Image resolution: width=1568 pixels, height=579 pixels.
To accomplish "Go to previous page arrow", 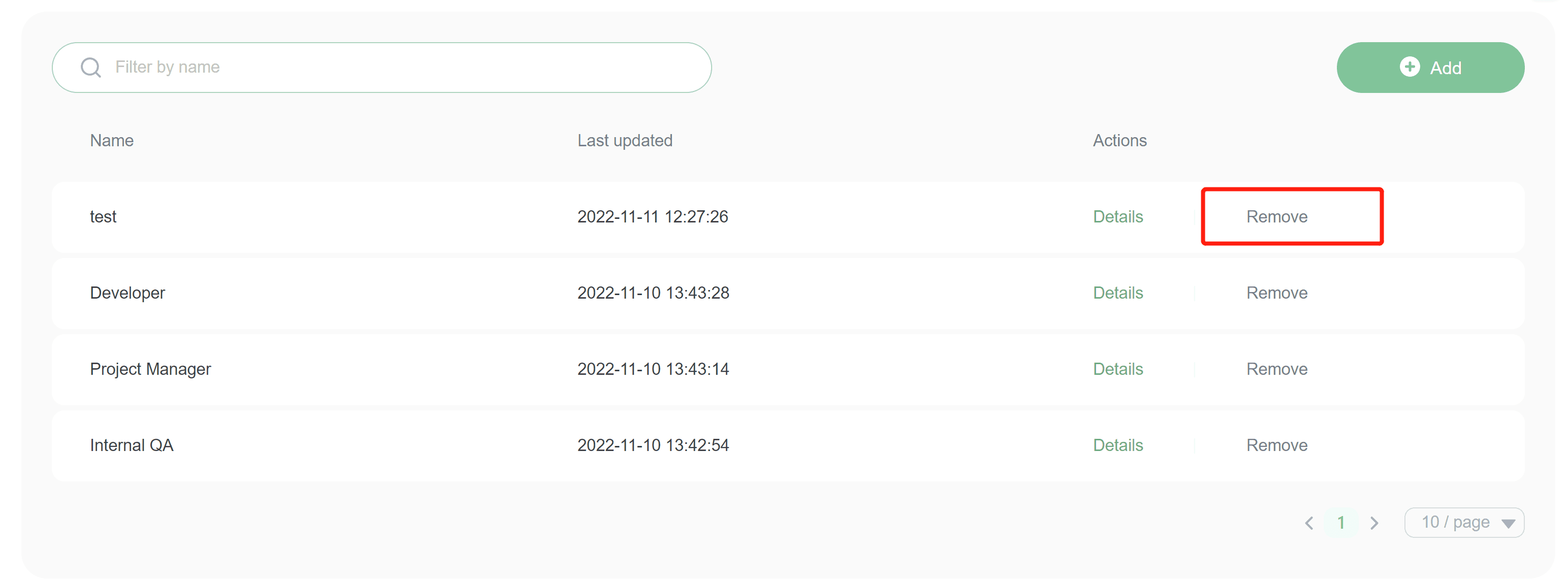I will 1309,523.
